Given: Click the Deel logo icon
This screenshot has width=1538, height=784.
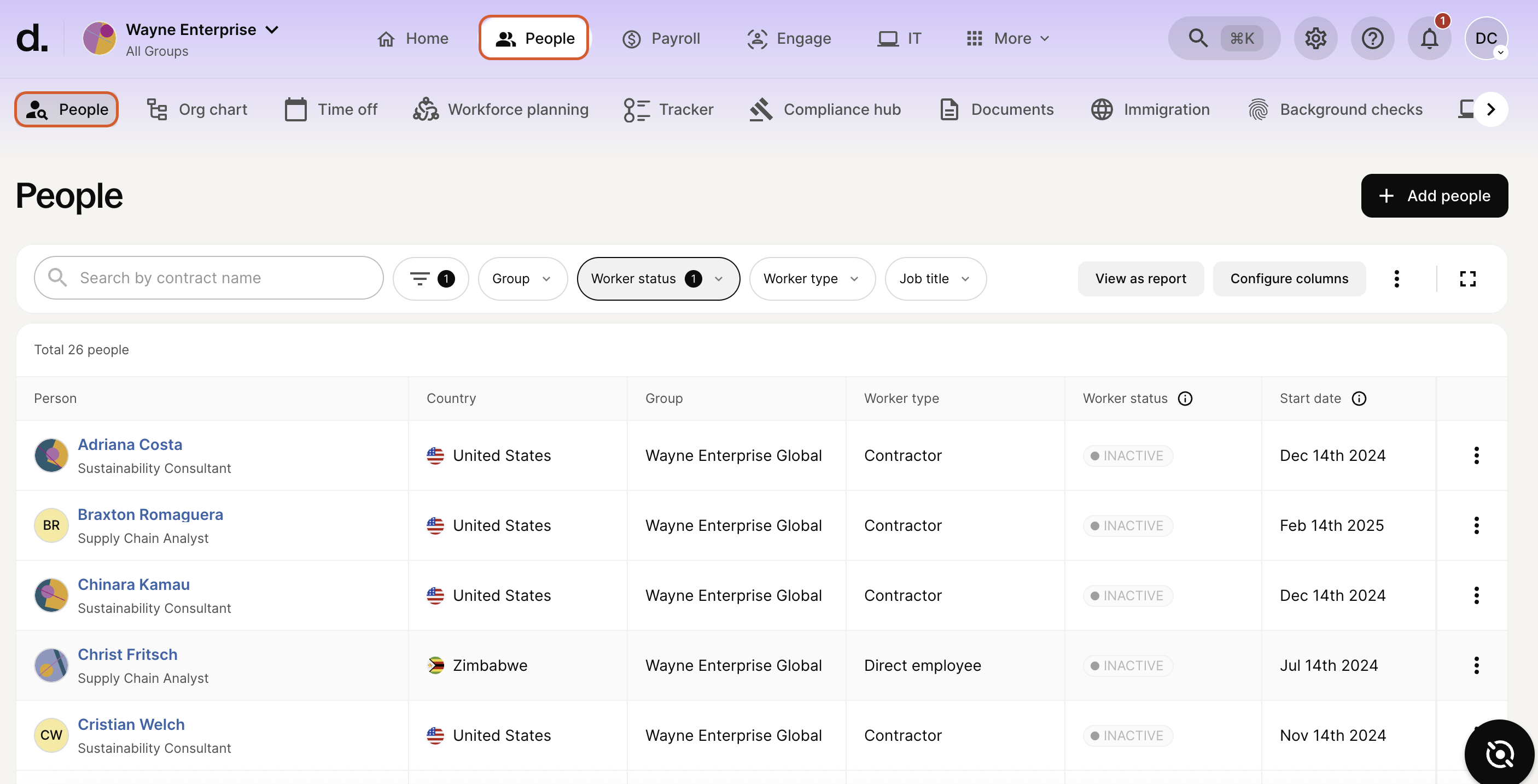Looking at the screenshot, I should coord(32,38).
